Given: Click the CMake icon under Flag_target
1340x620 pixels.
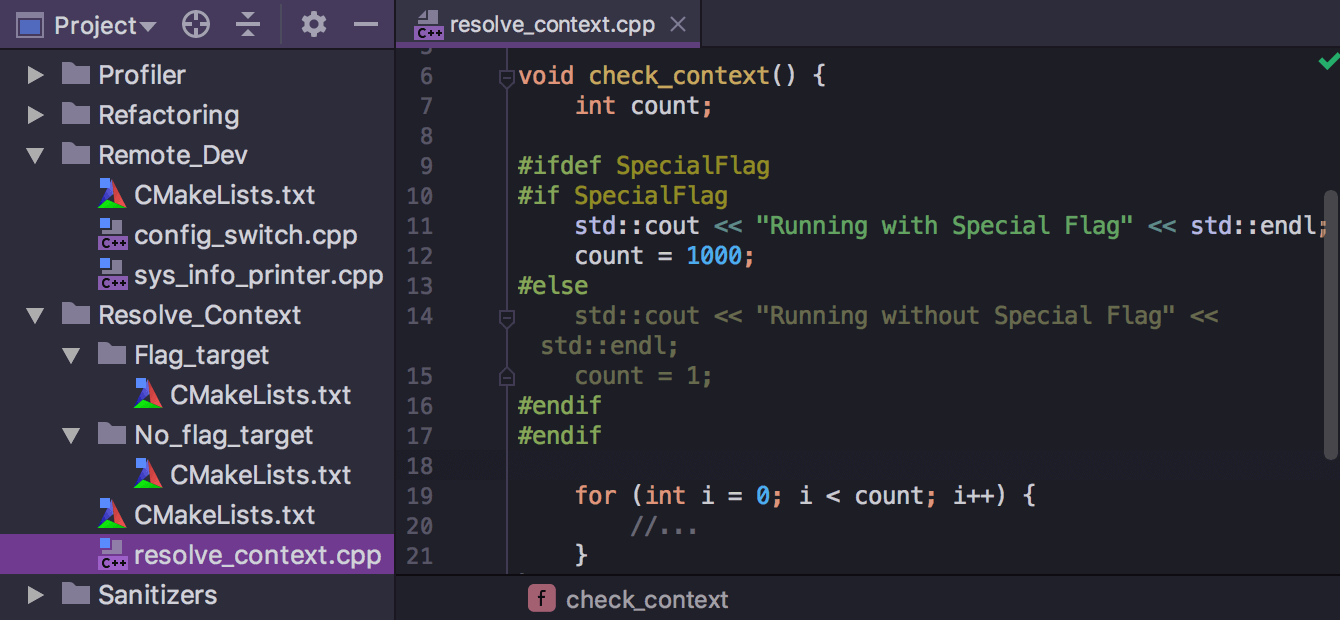Looking at the screenshot, I should pos(148,395).
